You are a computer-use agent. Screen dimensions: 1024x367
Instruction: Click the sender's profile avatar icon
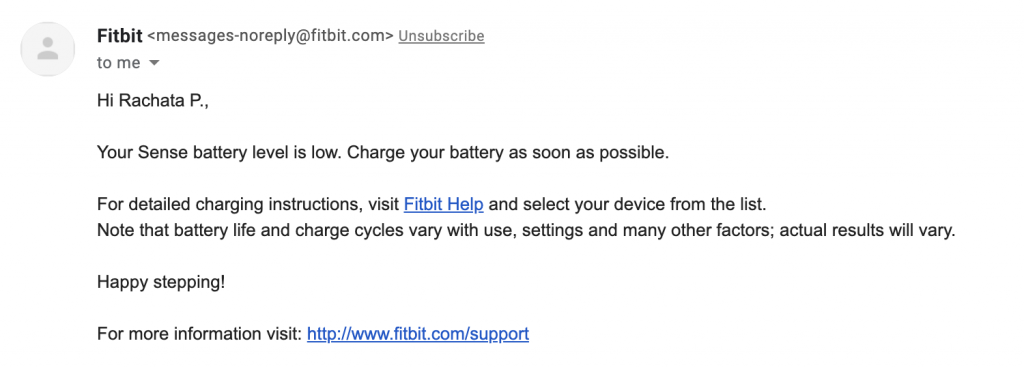pos(48,49)
